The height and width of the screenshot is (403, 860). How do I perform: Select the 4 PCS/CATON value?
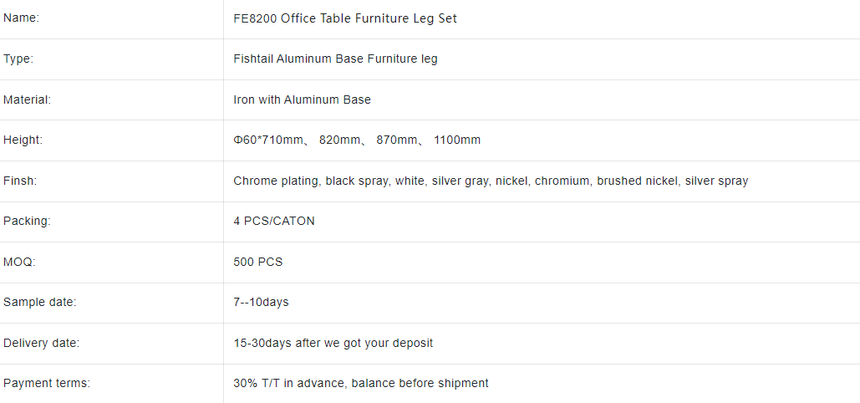(274, 221)
